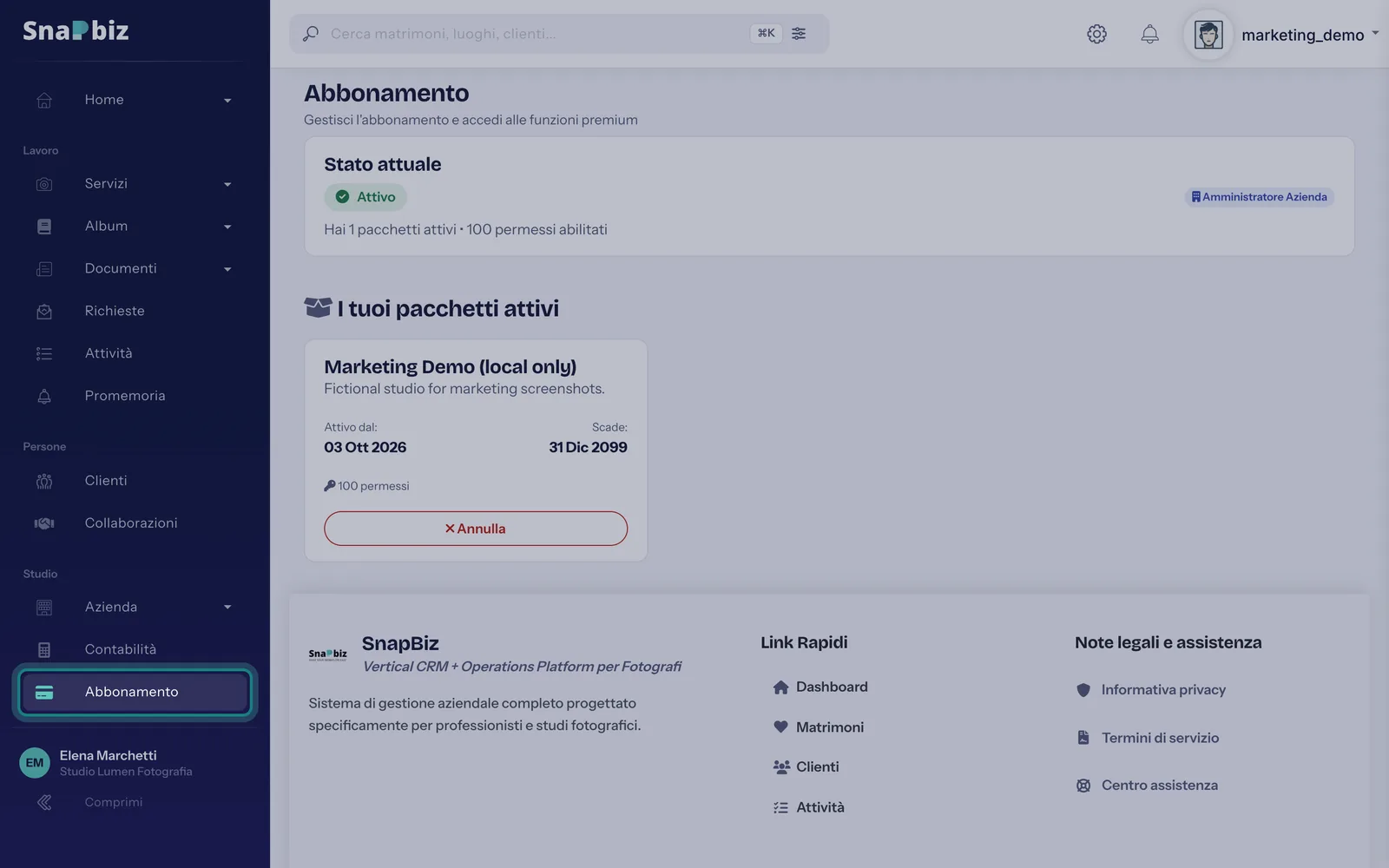Open the footer Attività quick link
The height and width of the screenshot is (868, 1389).
click(808, 807)
